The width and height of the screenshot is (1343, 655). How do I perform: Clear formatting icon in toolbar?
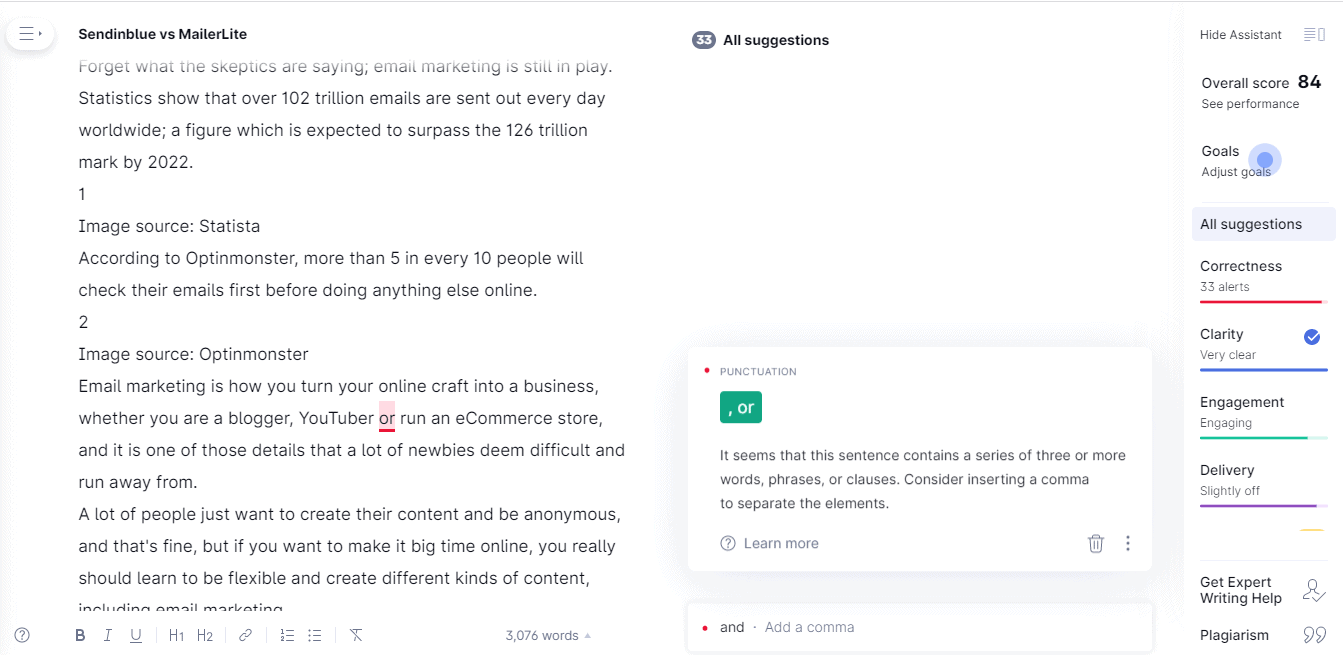(x=356, y=635)
